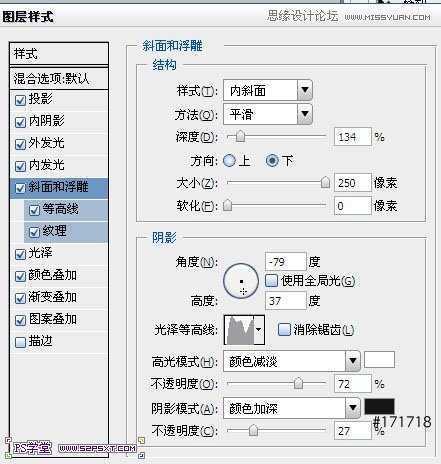Open the 光泽等高线 contour picker arrow
The image size is (441, 464).
point(259,330)
